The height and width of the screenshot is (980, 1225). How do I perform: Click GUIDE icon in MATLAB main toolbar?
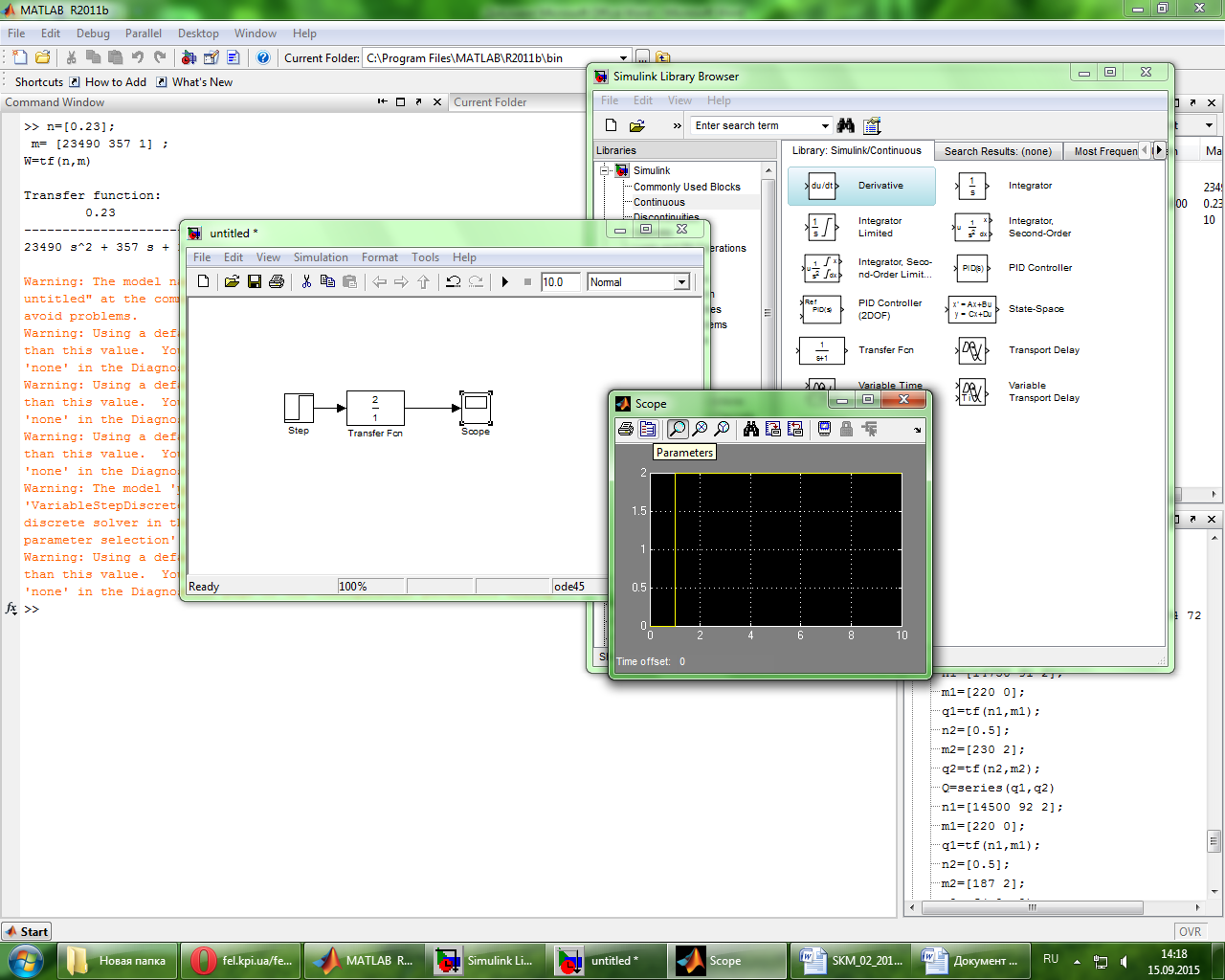click(x=211, y=57)
